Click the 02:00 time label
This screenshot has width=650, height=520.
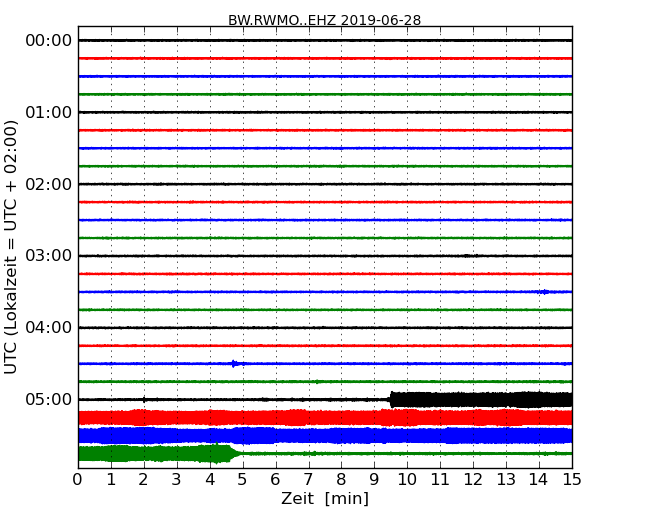(x=49, y=184)
